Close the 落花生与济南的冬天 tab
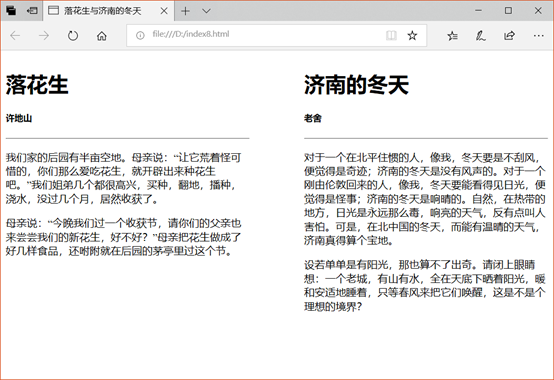 click(x=164, y=11)
